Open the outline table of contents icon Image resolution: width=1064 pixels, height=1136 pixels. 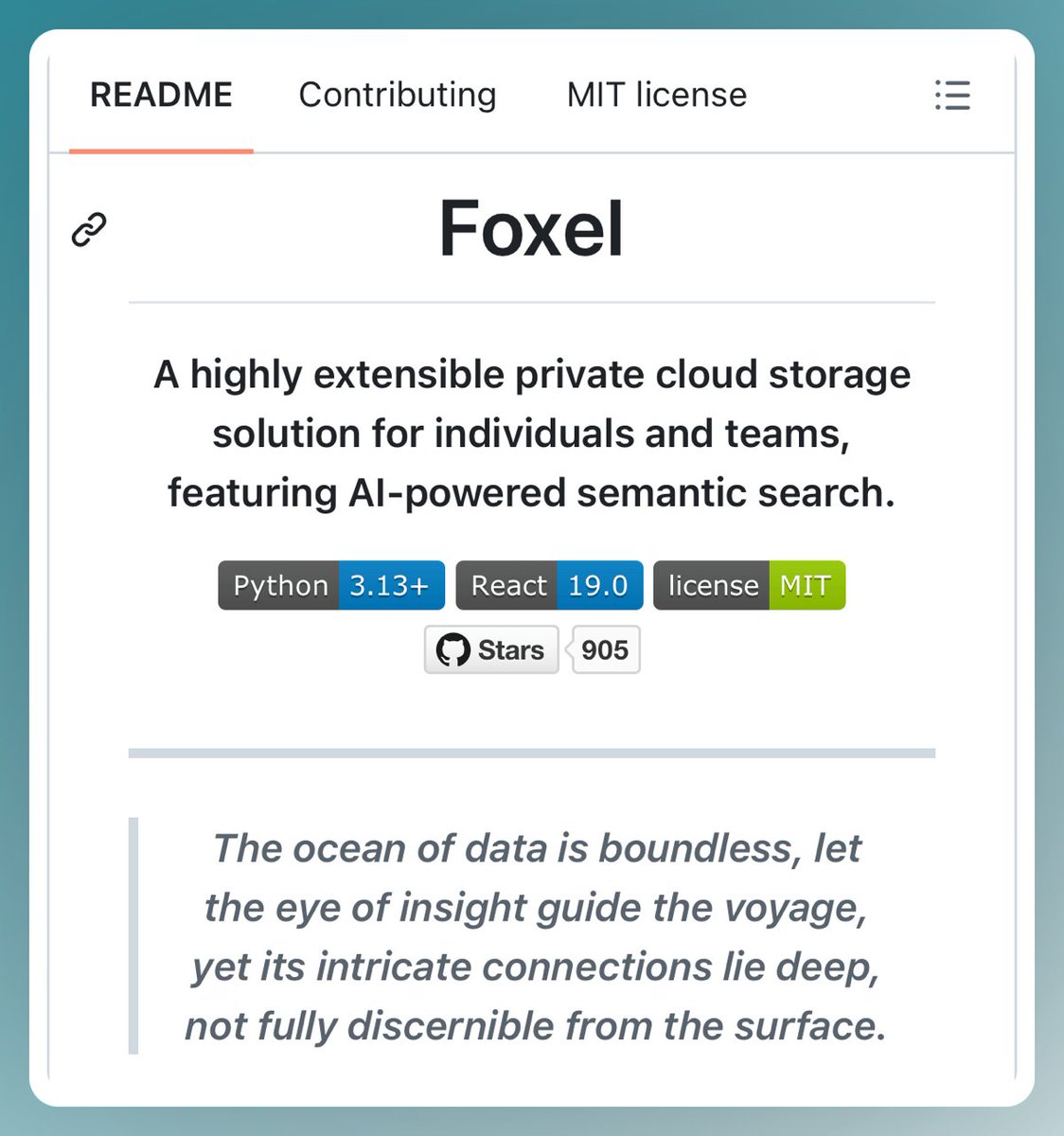pyautogui.click(x=952, y=95)
